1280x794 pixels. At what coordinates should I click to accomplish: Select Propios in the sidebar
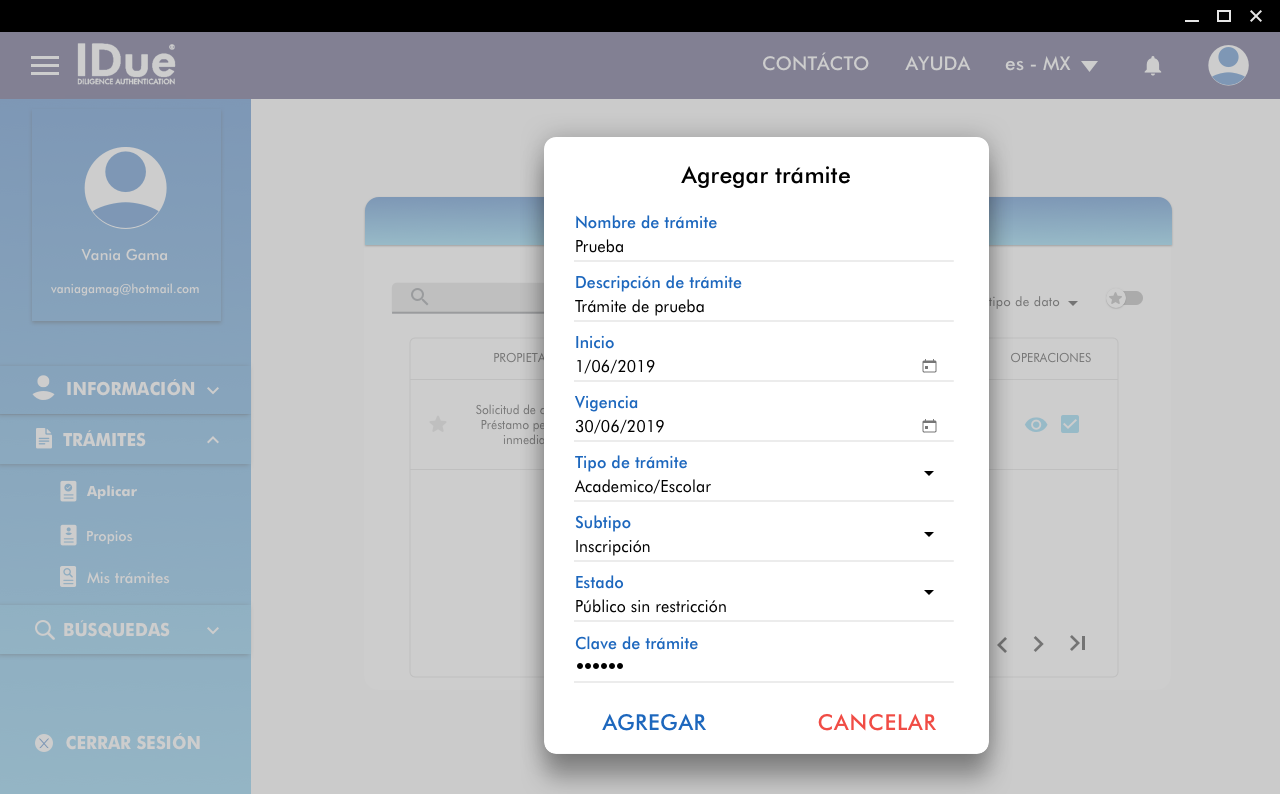pos(108,536)
